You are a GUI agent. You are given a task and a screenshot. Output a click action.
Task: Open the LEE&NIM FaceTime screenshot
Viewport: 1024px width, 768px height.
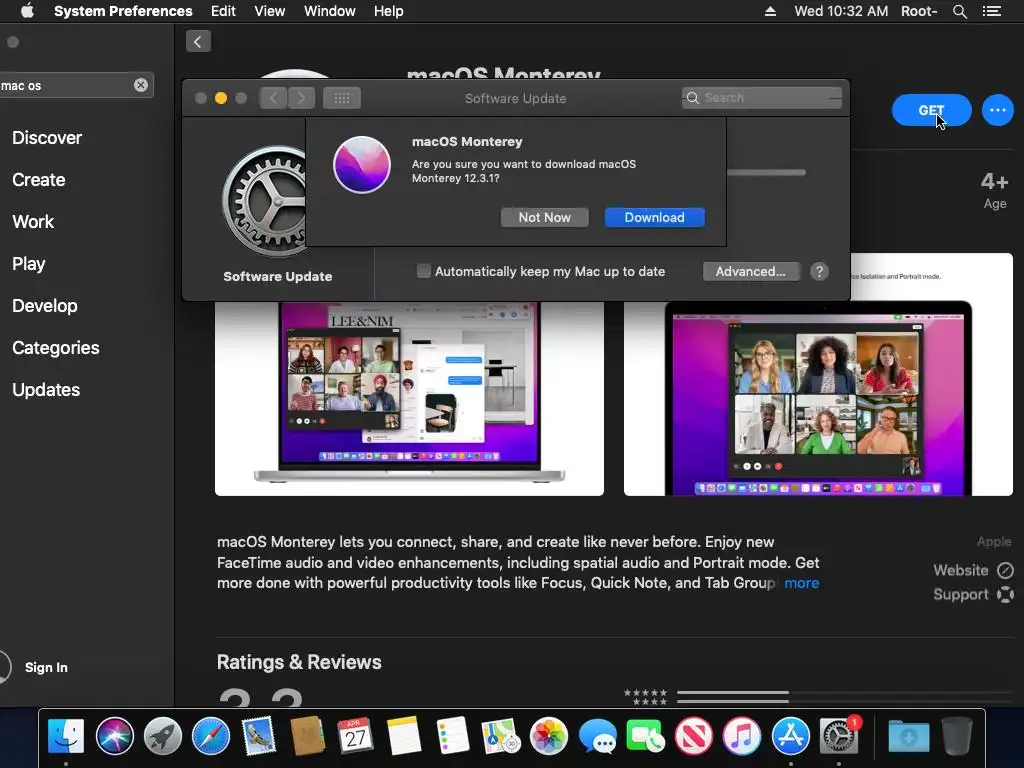pos(409,398)
